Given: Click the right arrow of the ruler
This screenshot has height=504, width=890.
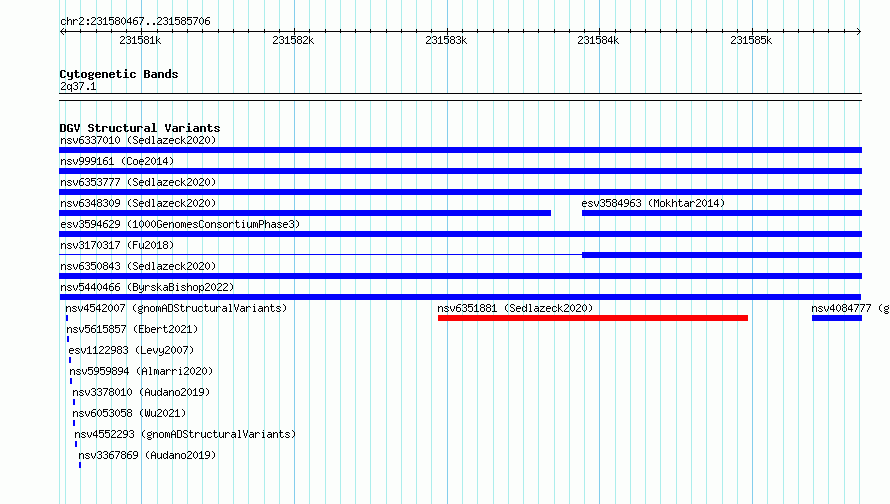Looking at the screenshot, I should point(859,31).
